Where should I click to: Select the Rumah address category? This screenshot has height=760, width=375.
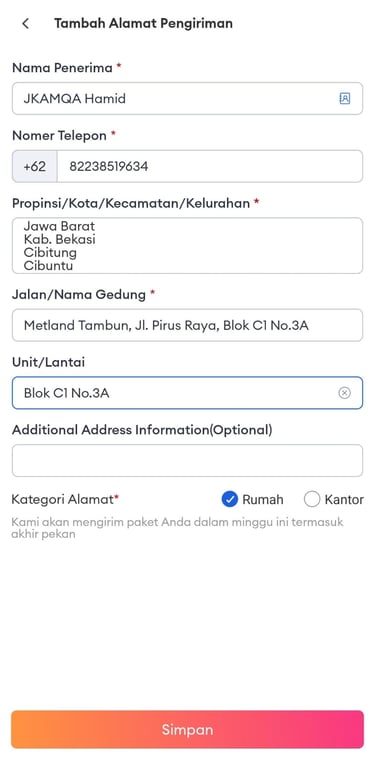tap(230, 499)
